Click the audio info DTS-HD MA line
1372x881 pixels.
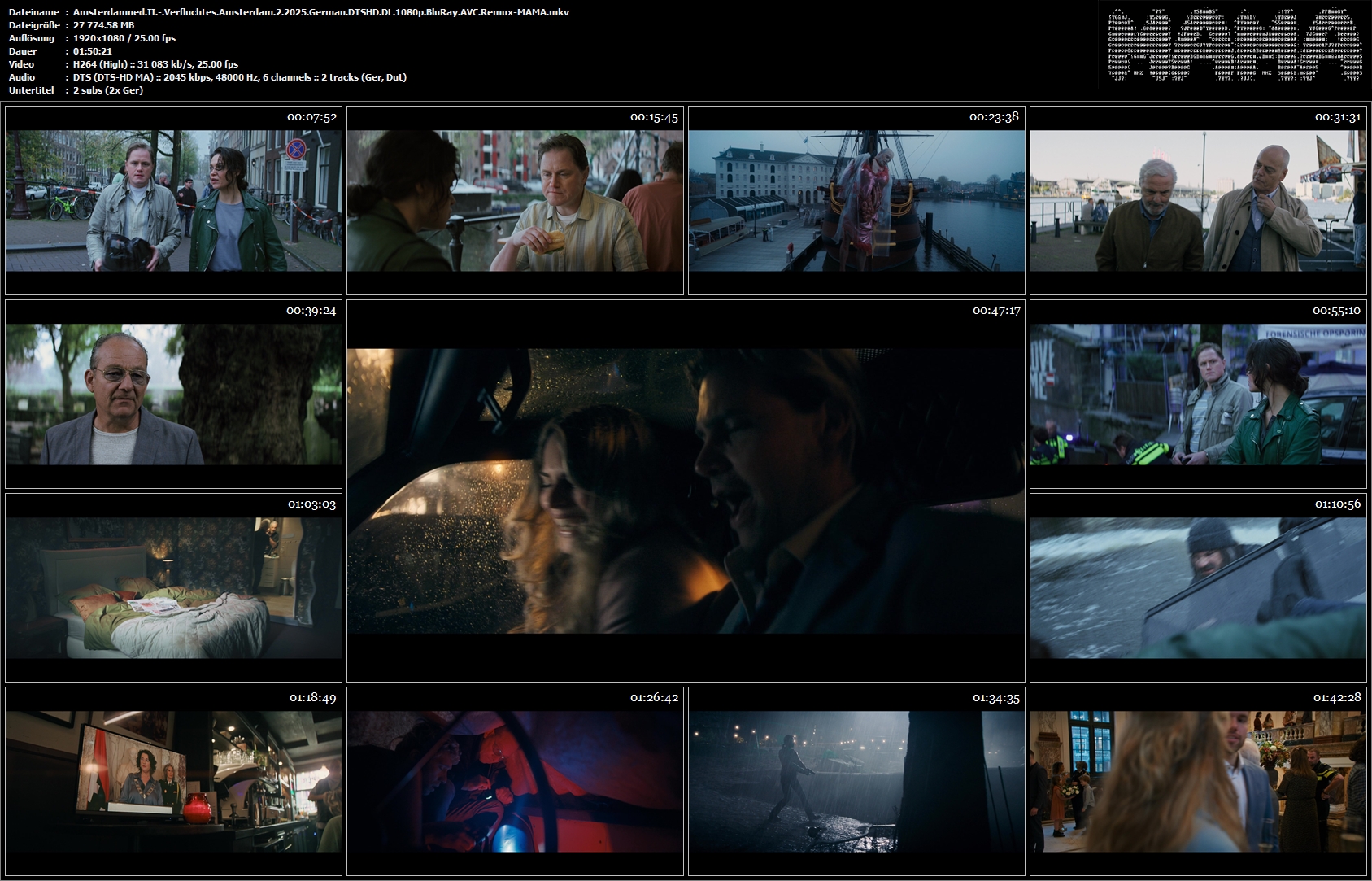click(x=240, y=77)
